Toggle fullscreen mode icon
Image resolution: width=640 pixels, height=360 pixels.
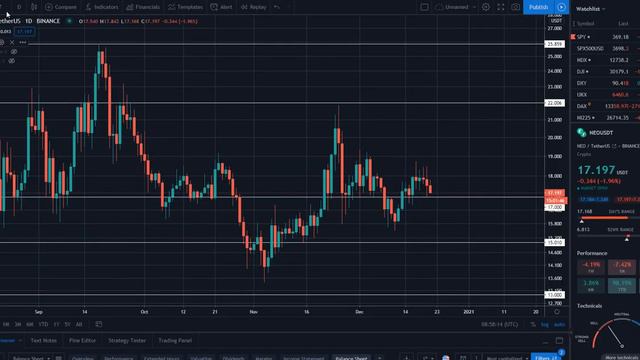pos(501,7)
